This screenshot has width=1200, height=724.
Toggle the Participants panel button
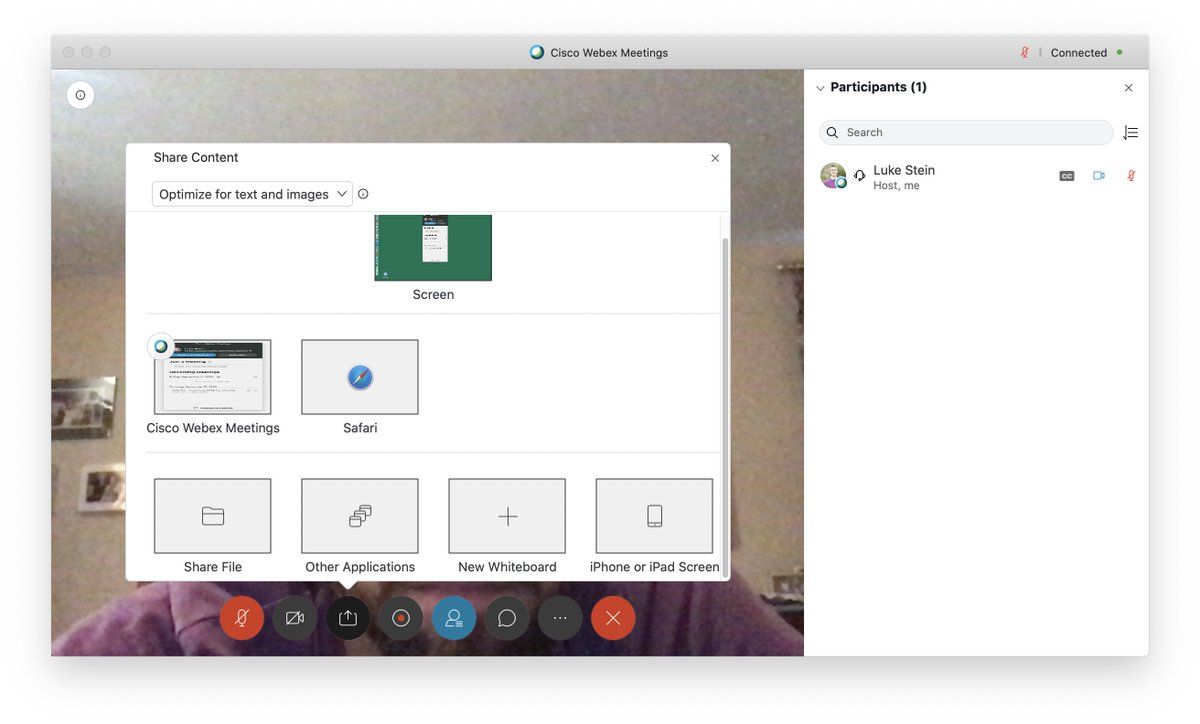(x=454, y=618)
